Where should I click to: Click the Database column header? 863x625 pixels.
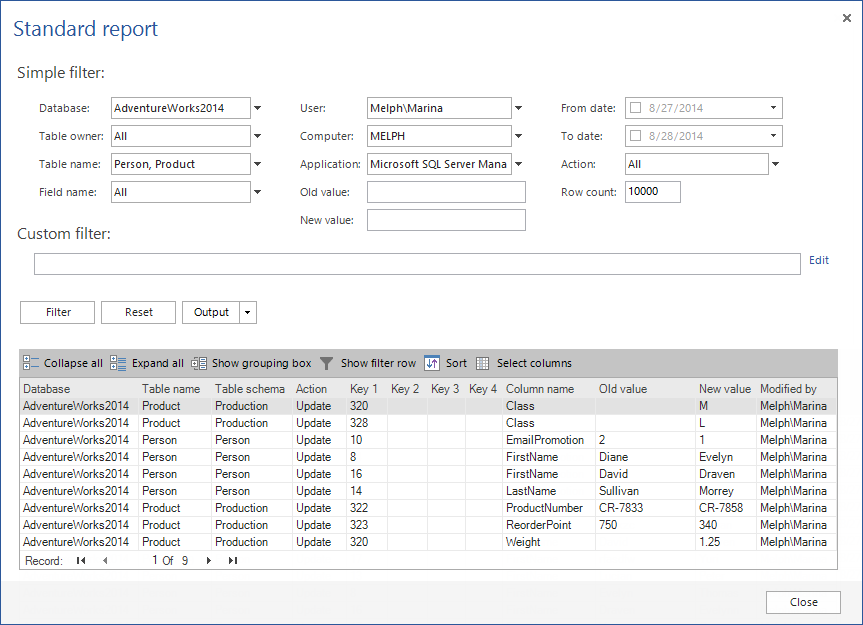pyautogui.click(x=79, y=389)
